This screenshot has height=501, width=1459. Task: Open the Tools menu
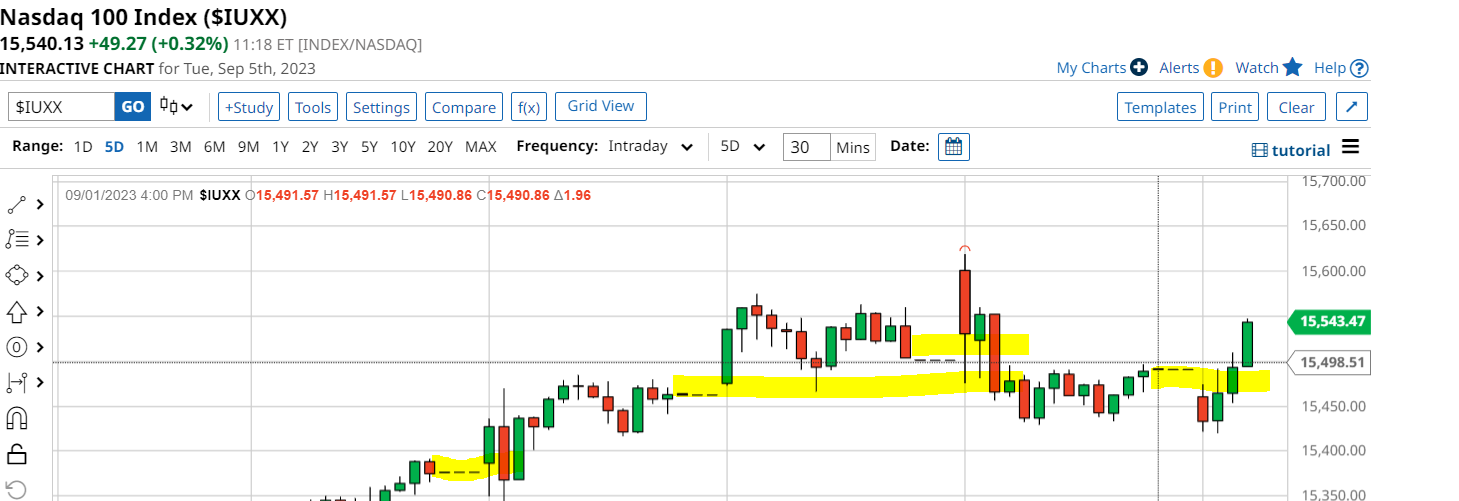pyautogui.click(x=313, y=107)
